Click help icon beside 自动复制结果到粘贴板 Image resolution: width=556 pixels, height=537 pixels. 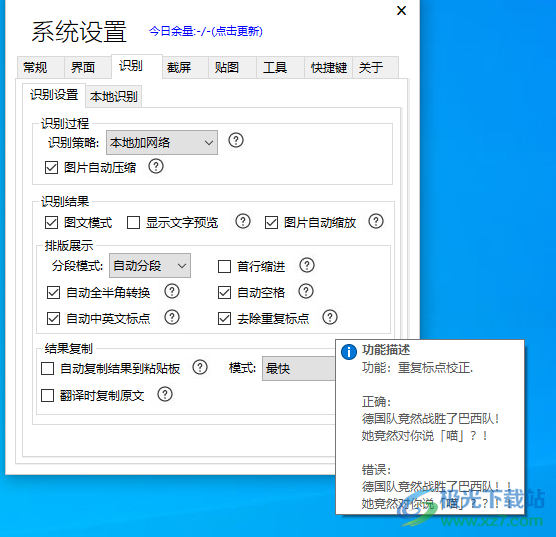(200, 367)
